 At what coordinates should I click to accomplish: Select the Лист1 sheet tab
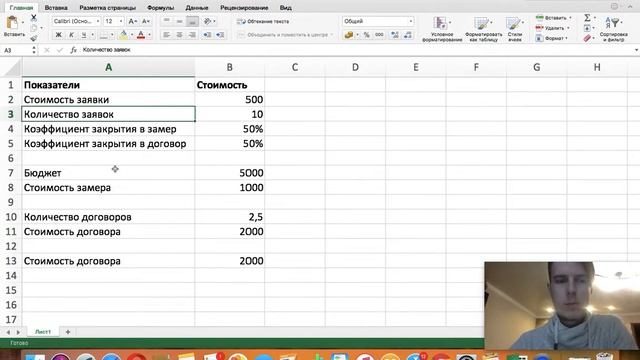43,332
